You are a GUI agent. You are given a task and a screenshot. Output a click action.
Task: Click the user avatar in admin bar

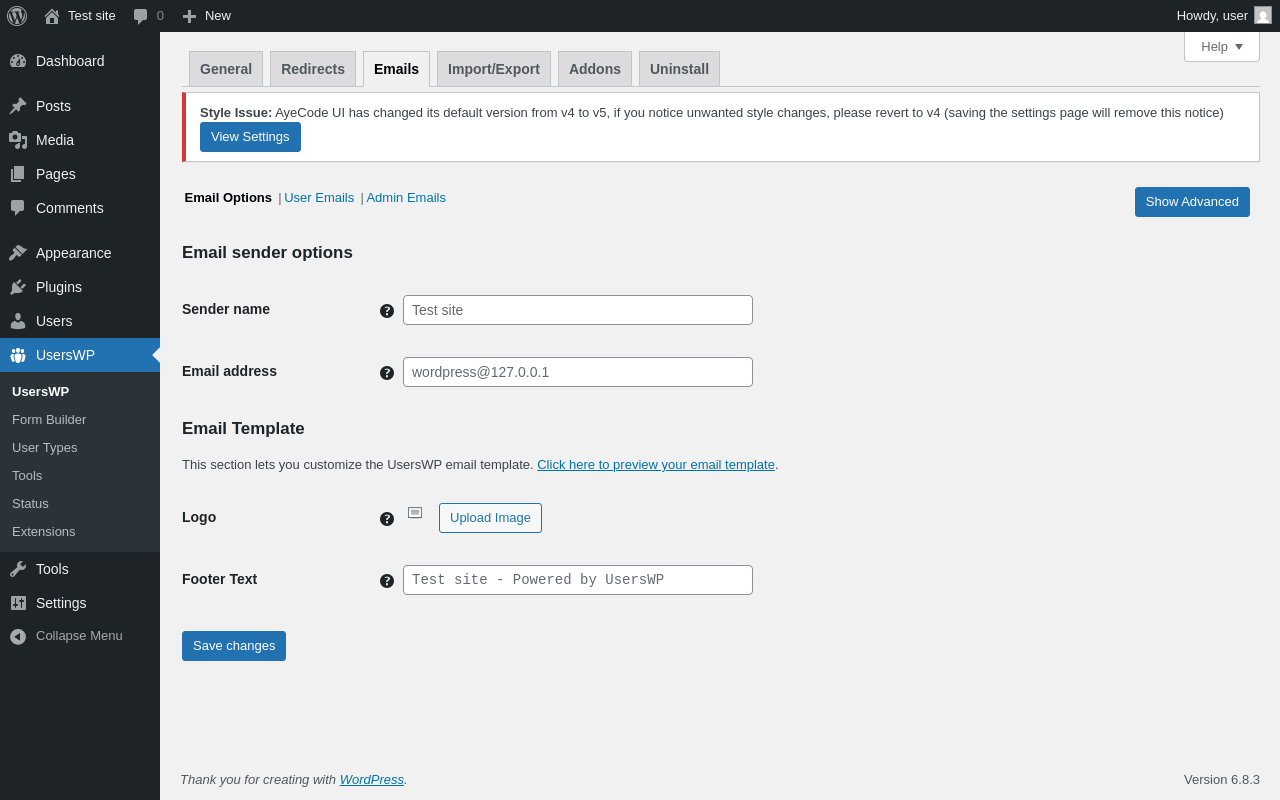click(1263, 16)
